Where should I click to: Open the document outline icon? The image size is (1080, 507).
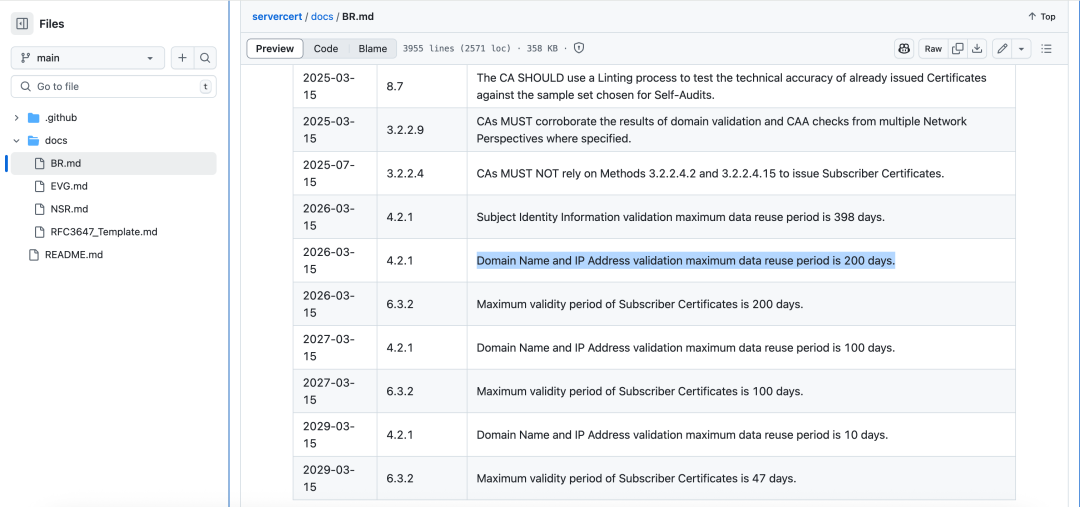click(x=1047, y=48)
